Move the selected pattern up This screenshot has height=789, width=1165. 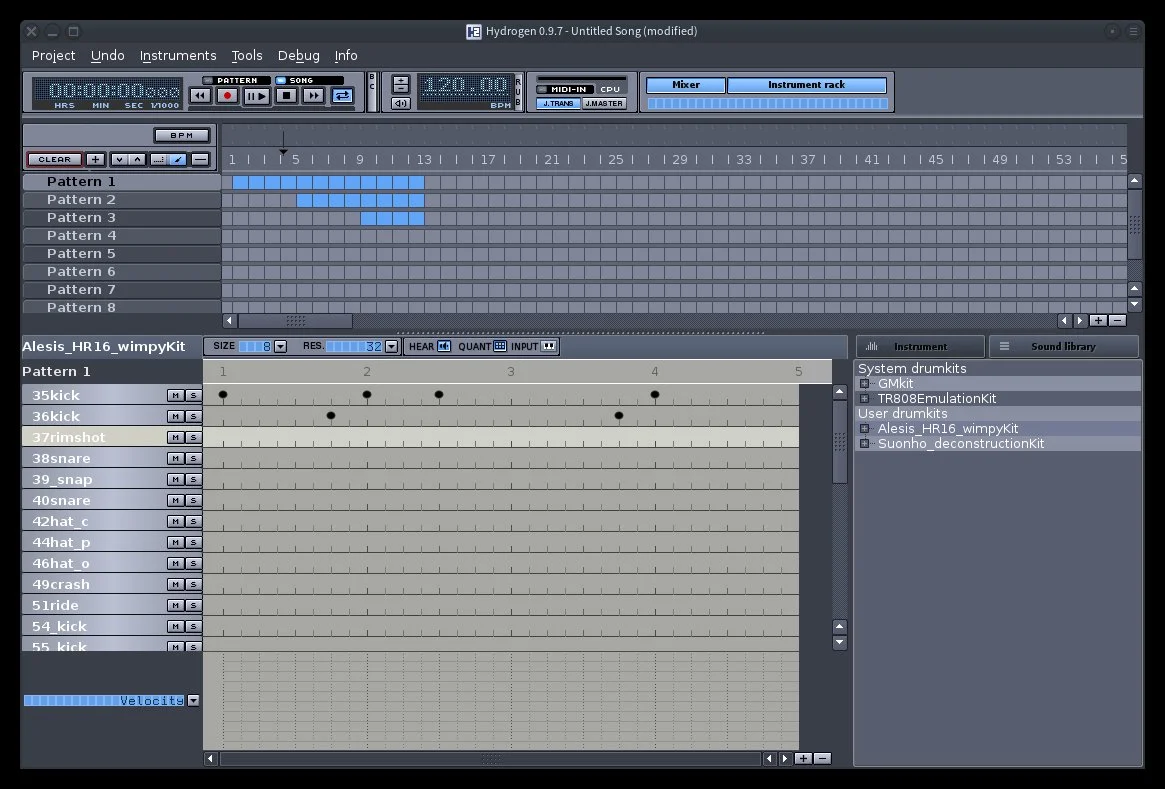click(137, 159)
